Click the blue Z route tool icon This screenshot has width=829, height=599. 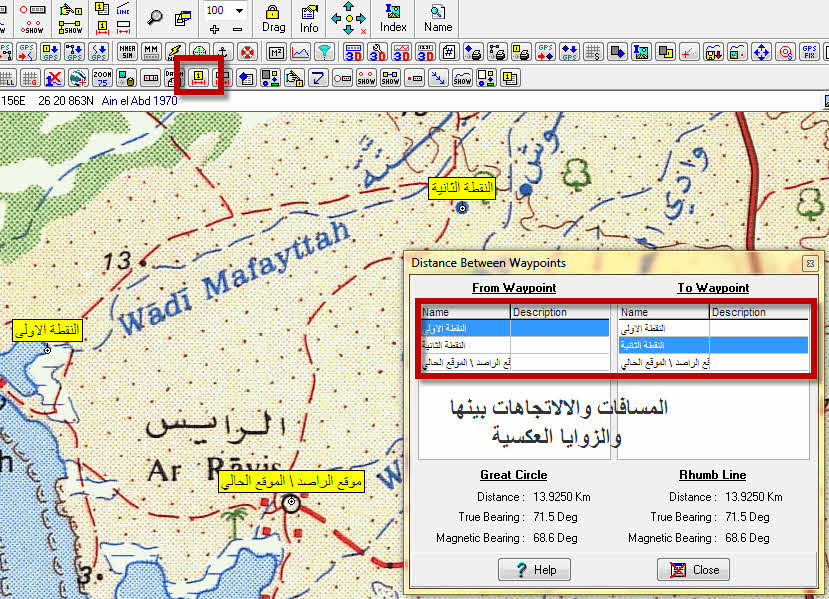(x=318, y=78)
